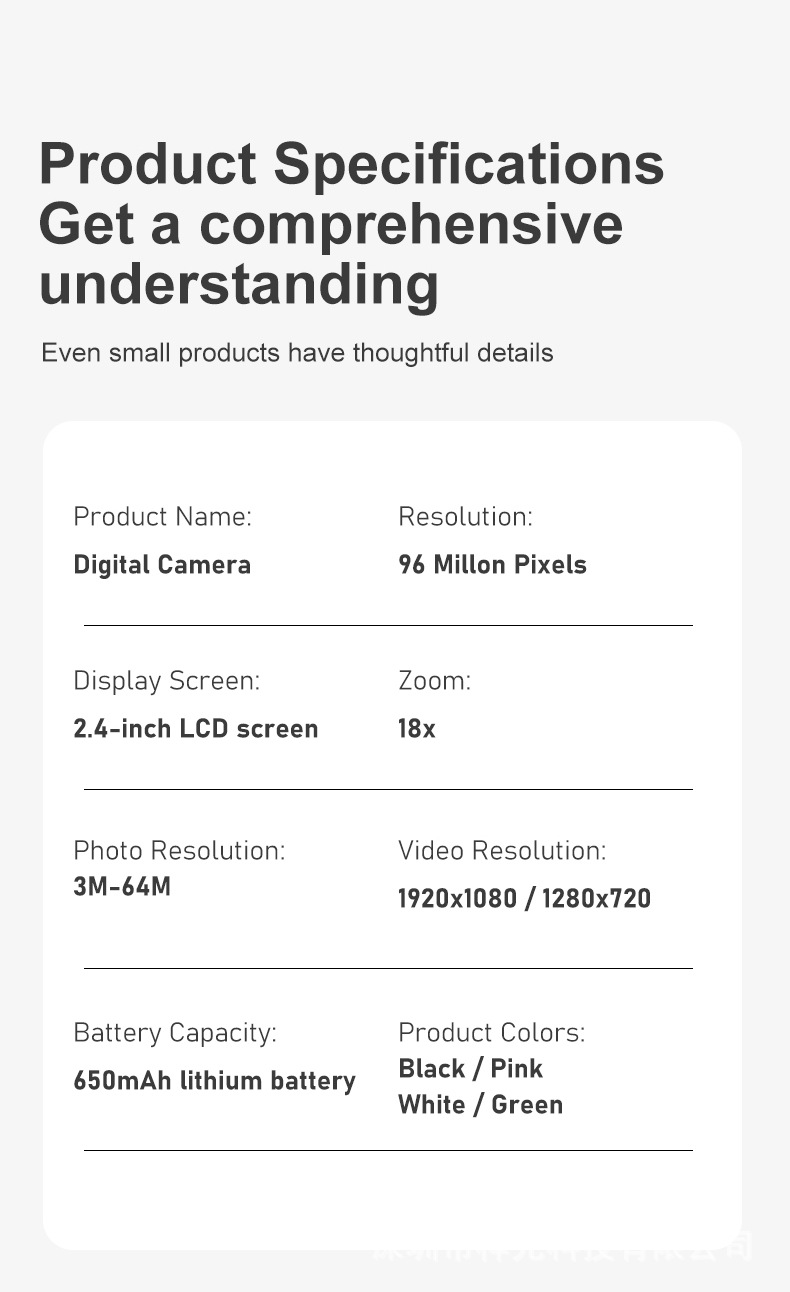Click the "Product Name:" label
Image resolution: width=790 pixels, height=1292 pixels.
162,517
